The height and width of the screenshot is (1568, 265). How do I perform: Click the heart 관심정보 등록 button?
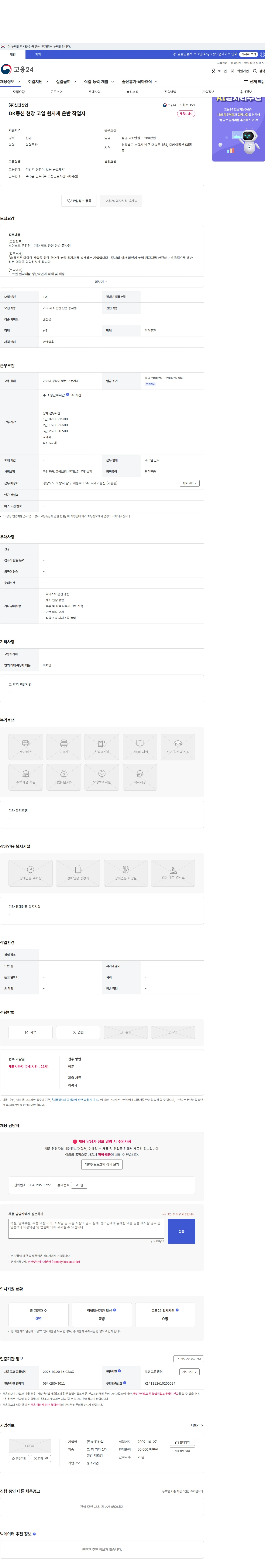click(x=79, y=201)
